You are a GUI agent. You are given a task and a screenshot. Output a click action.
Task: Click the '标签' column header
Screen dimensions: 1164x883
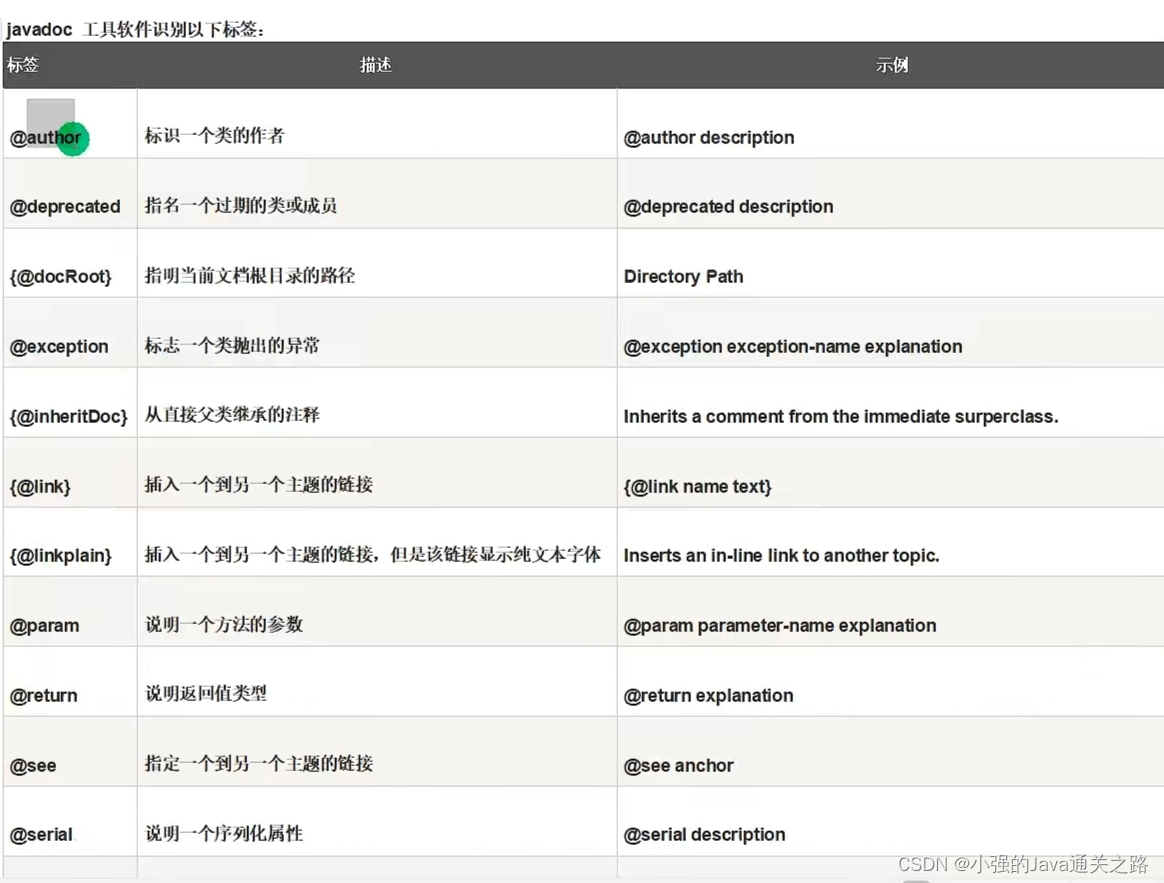(22, 65)
